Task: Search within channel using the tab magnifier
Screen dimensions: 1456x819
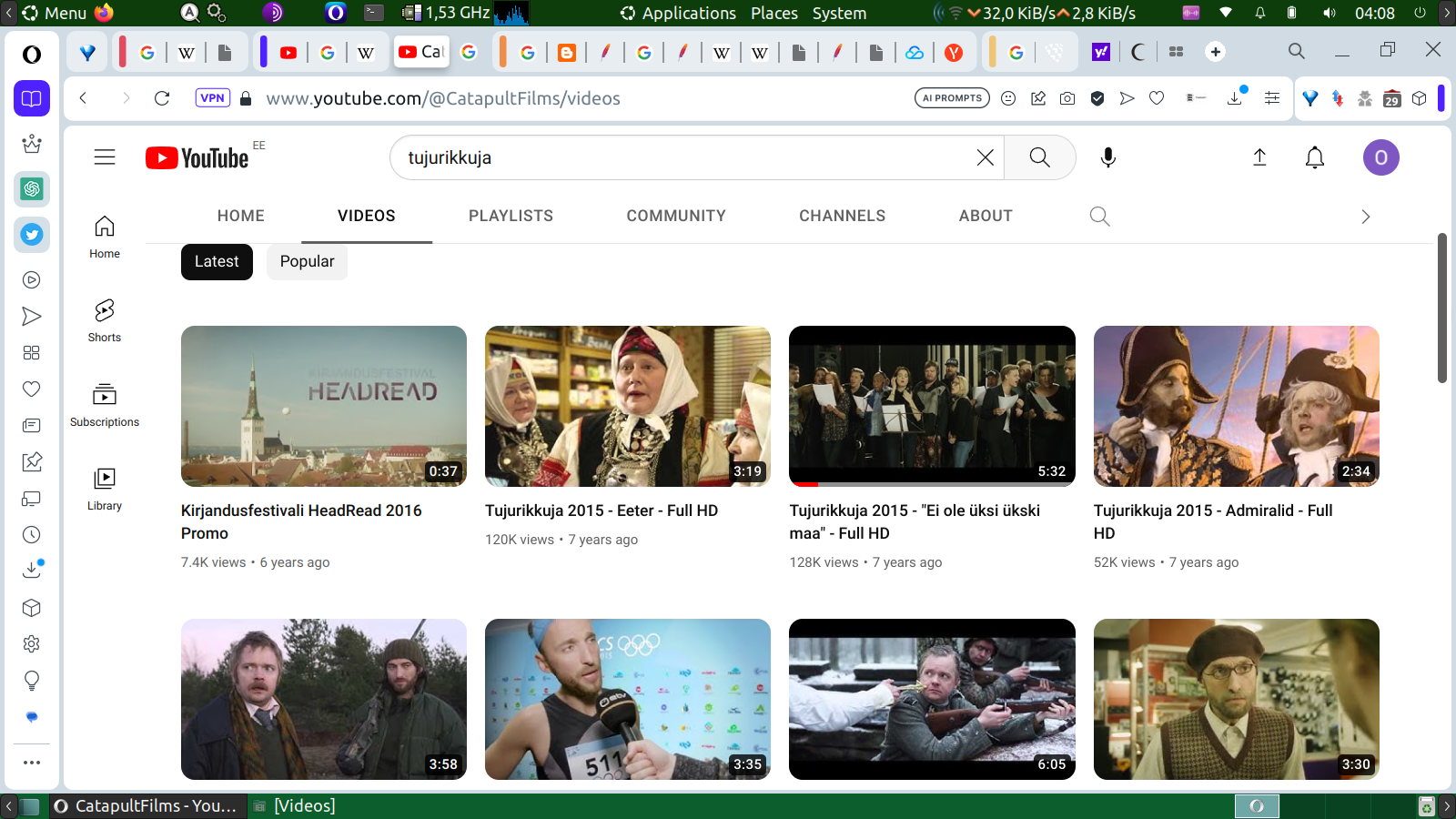Action: click(1099, 217)
